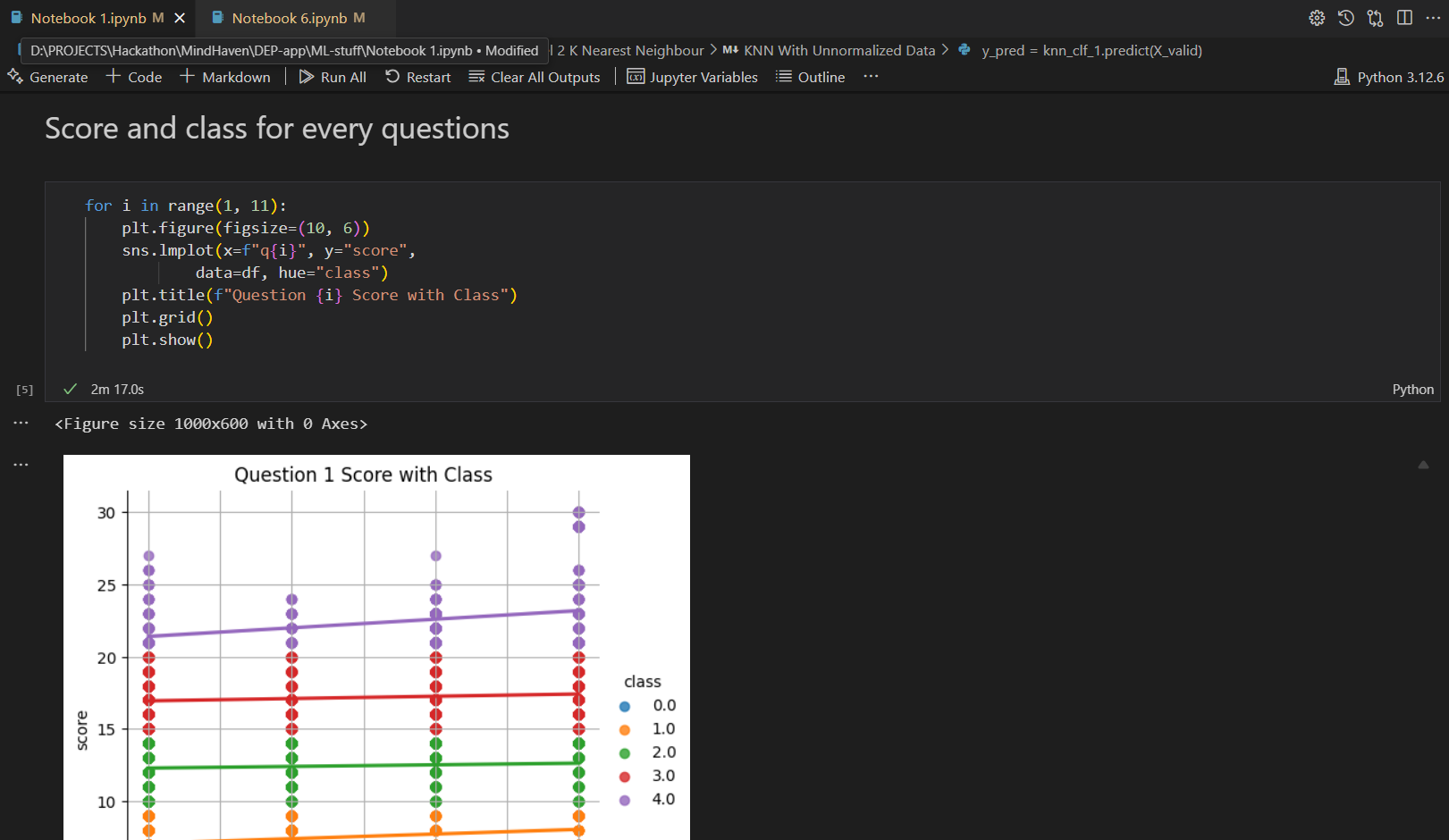Open source control changes icon

[1376, 18]
